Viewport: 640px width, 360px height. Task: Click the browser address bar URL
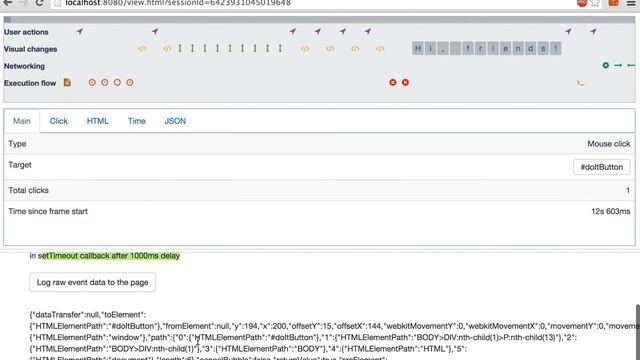tap(178, 3)
